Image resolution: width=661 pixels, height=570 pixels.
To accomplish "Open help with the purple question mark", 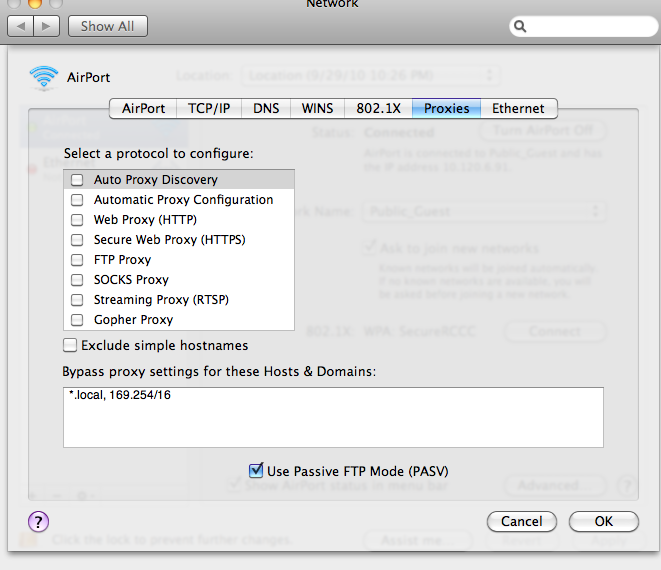I will pos(38,522).
